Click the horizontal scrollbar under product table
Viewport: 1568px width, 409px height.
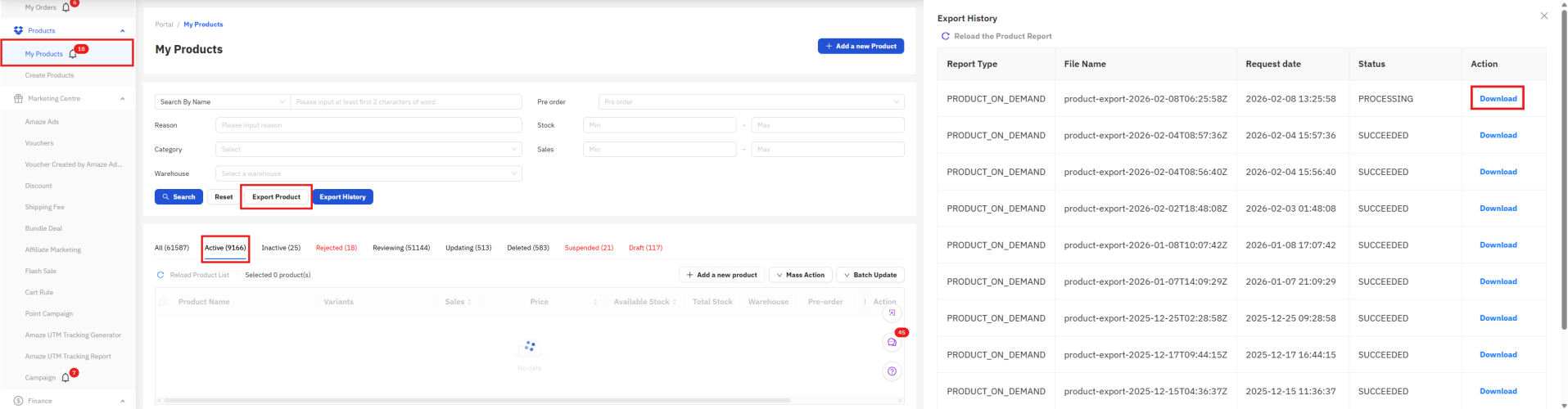[x=475, y=401]
